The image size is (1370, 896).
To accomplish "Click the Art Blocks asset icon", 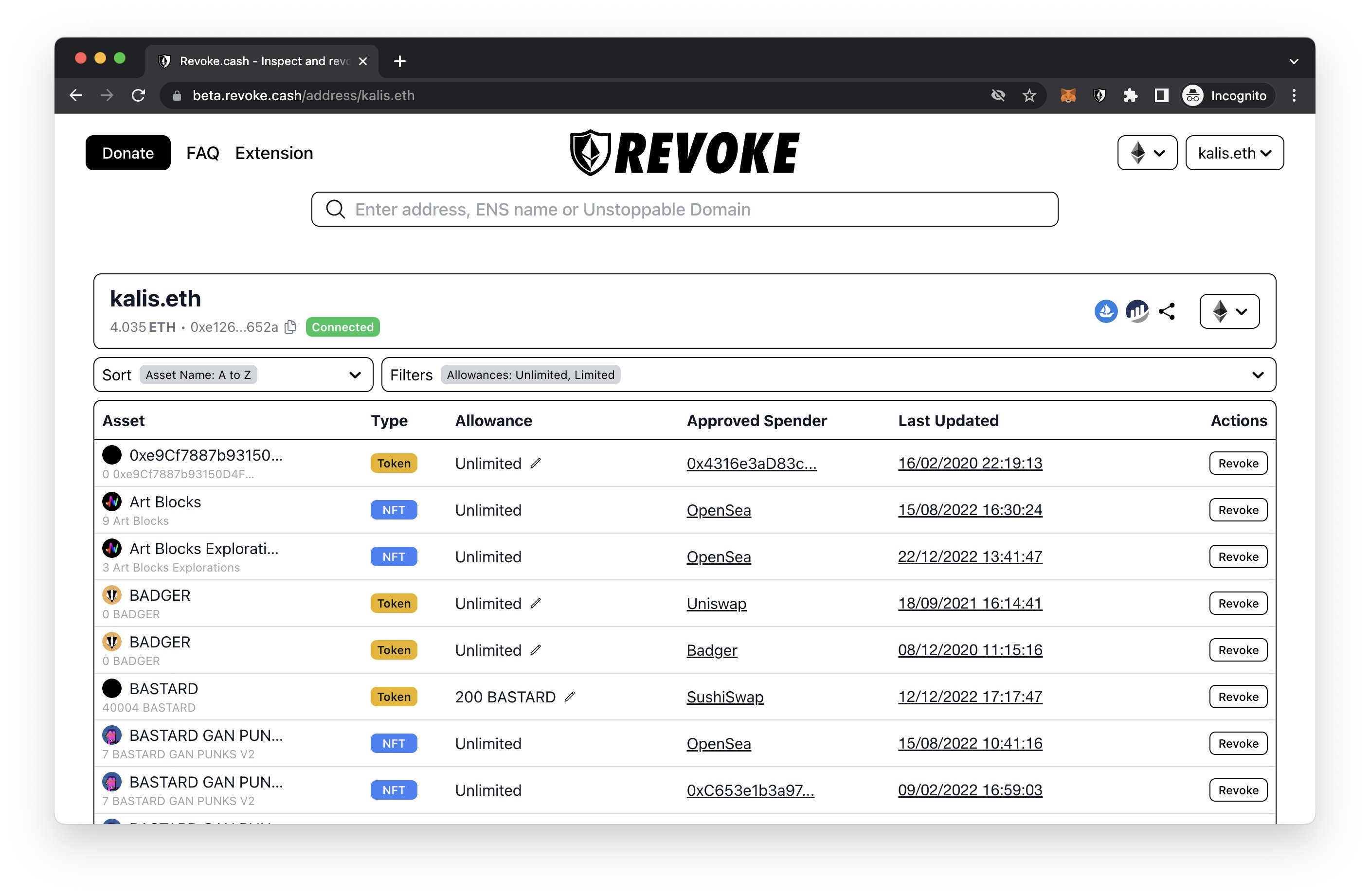I will (112, 502).
